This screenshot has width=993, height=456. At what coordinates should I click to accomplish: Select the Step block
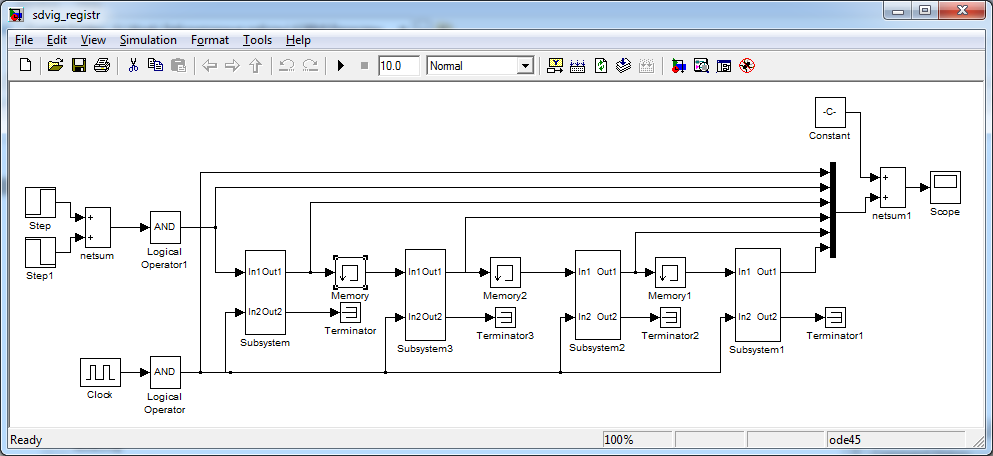(40, 203)
